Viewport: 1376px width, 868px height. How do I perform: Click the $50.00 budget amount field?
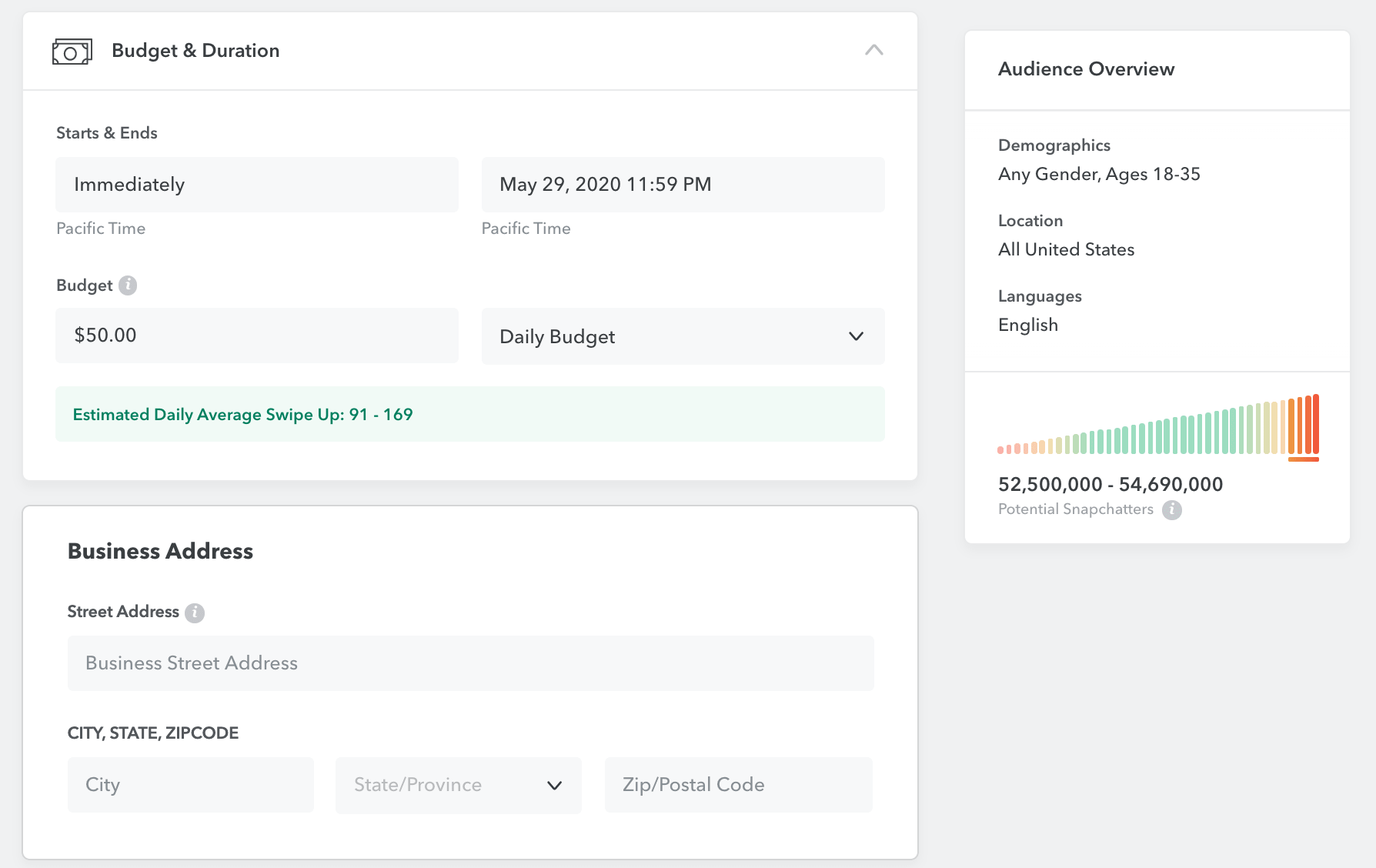pos(256,336)
